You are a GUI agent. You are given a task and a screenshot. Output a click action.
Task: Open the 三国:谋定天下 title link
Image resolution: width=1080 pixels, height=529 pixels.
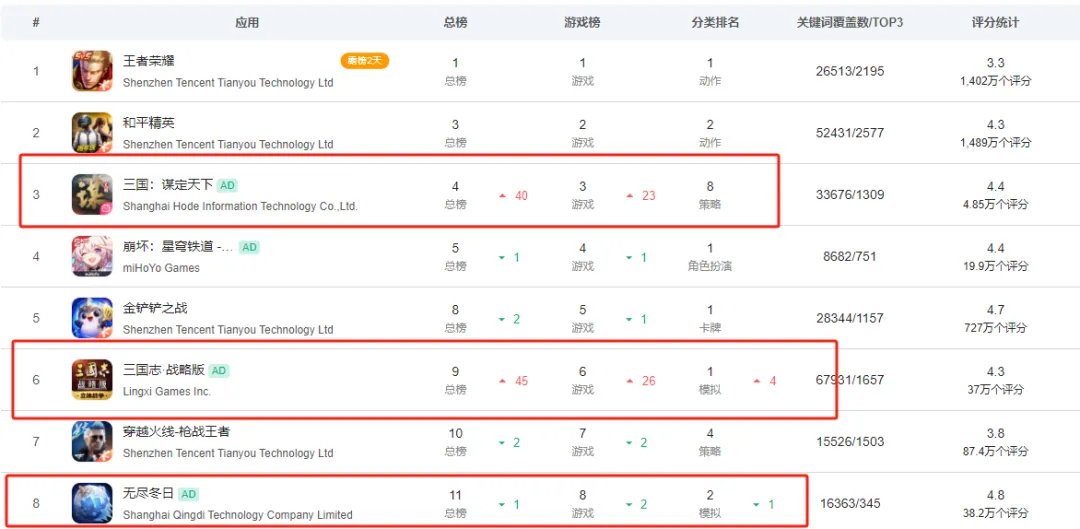(x=168, y=185)
